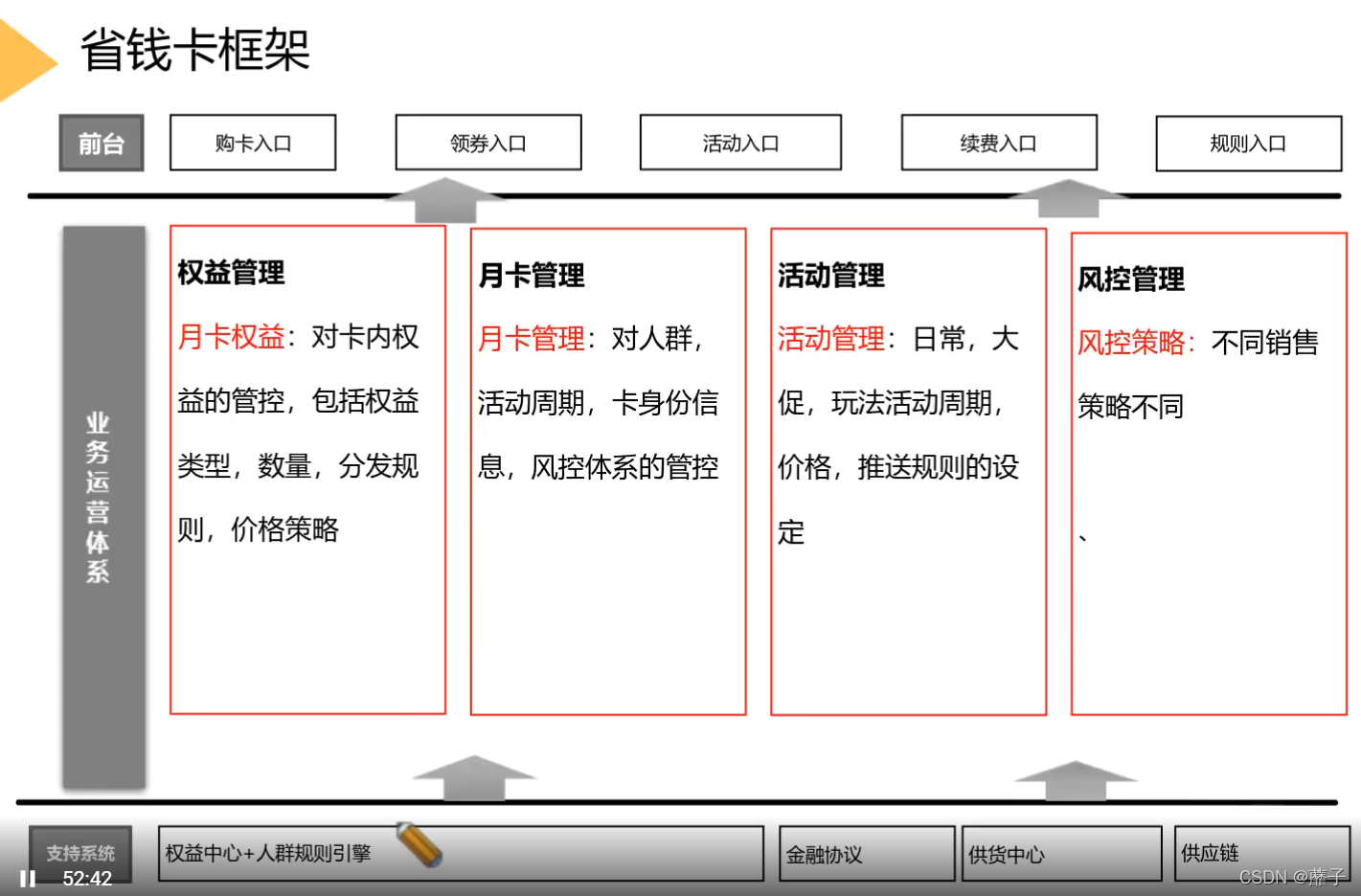Click the red 风控策略 text
Viewport: 1361px width, 896px height.
click(x=1131, y=343)
